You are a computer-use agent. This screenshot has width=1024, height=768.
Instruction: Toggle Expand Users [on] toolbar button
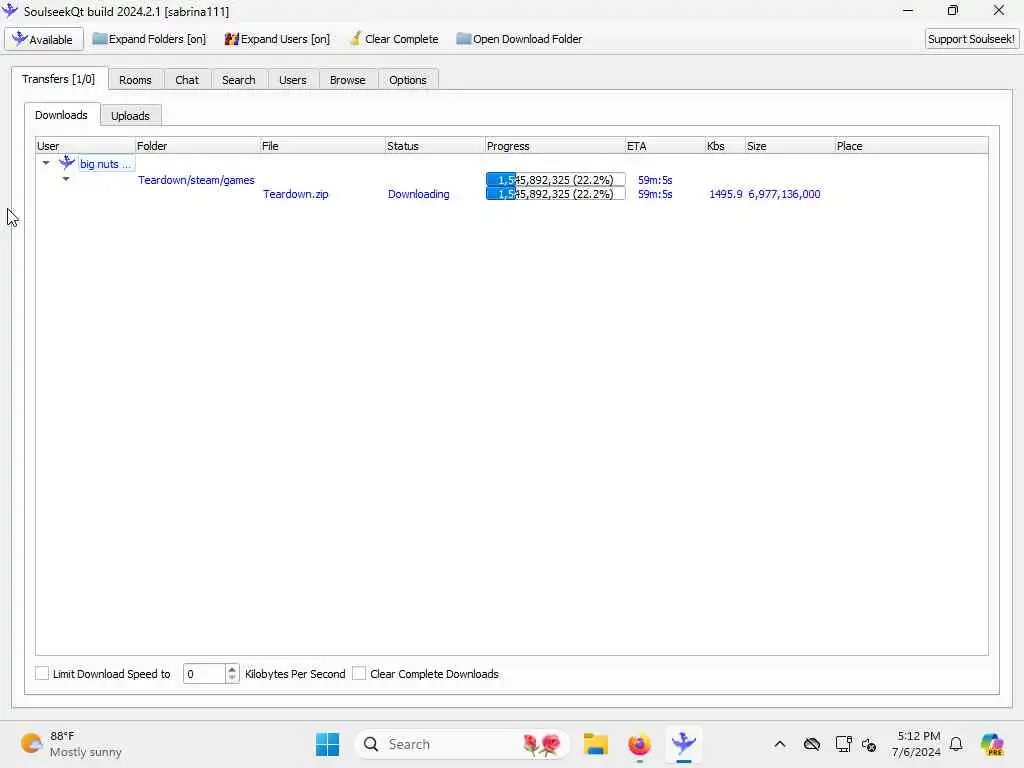tap(277, 39)
